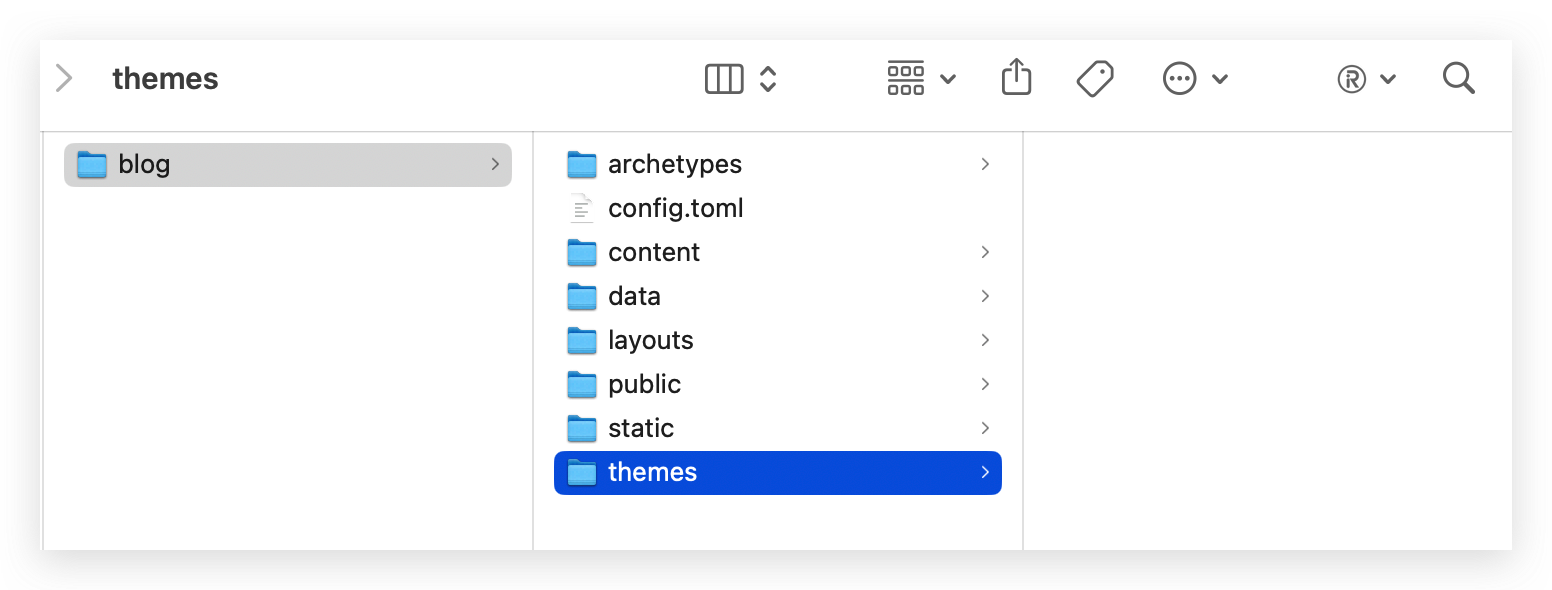Open the view mode up/down stepper
This screenshot has width=1552, height=590.
[x=768, y=79]
